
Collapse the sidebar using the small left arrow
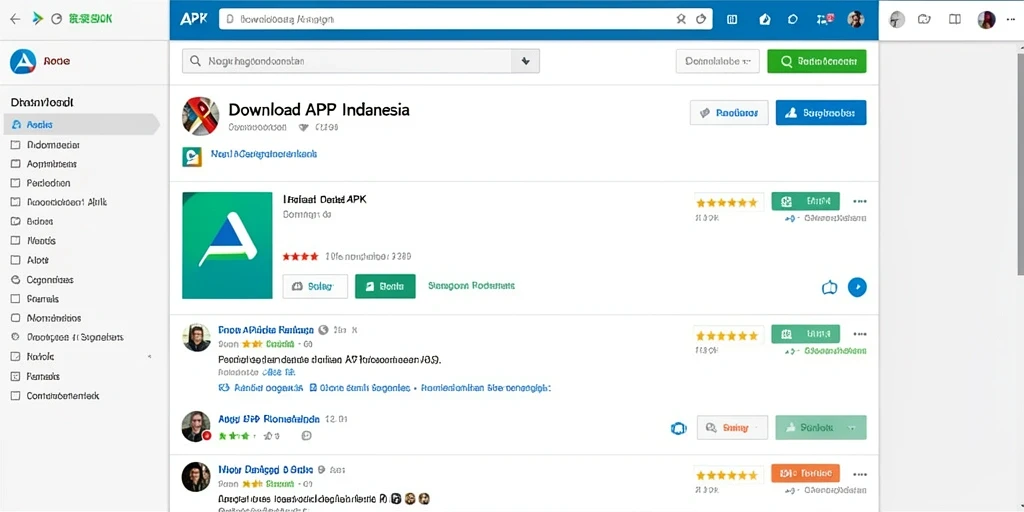[150, 357]
